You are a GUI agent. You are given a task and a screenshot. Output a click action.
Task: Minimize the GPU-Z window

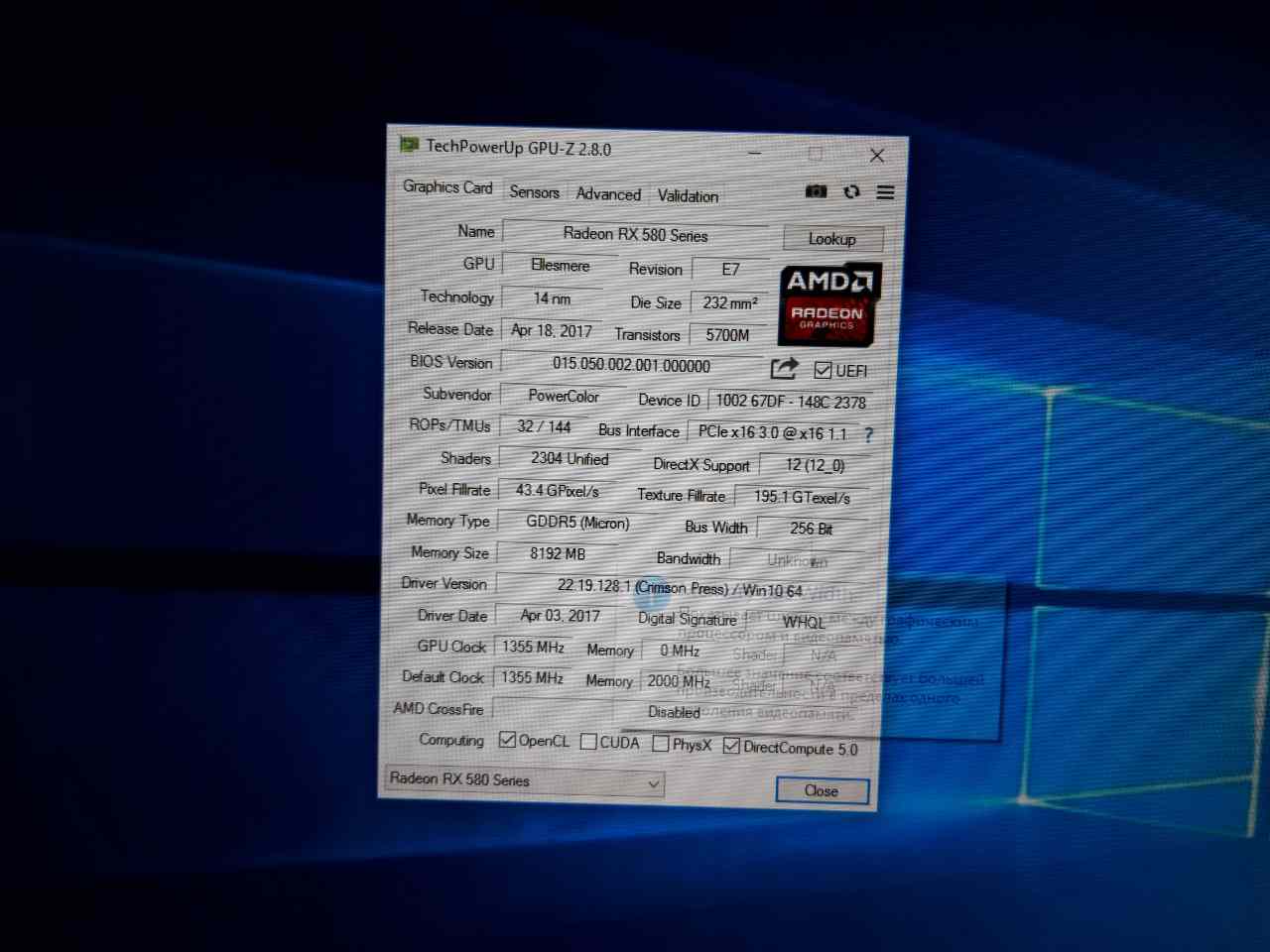tap(755, 154)
